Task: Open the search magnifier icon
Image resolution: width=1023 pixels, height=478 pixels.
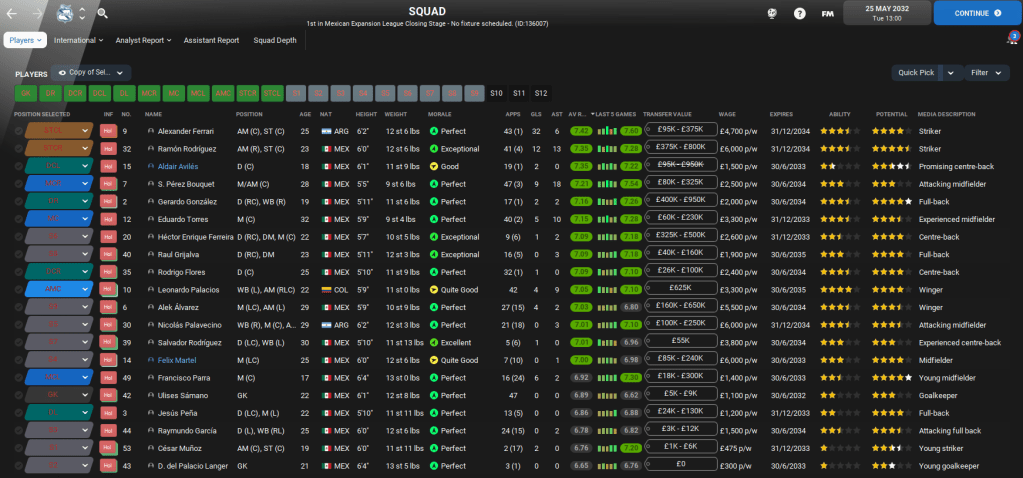Action: 102,14
